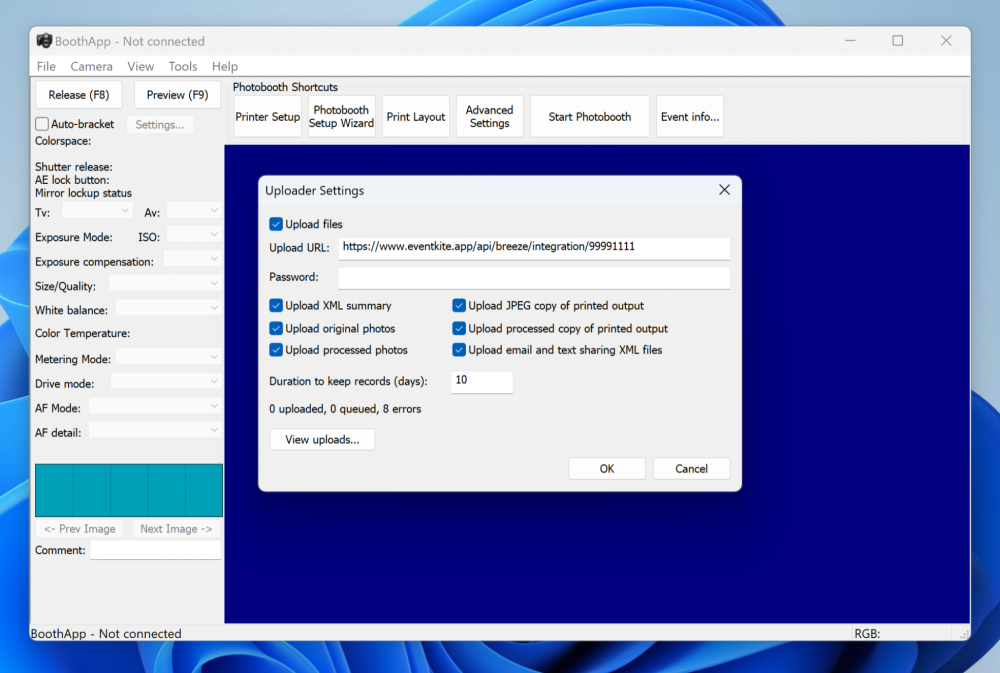Image resolution: width=1000 pixels, height=673 pixels.
Task: Click the BoothApp camera icon in title bar
Action: click(x=44, y=41)
